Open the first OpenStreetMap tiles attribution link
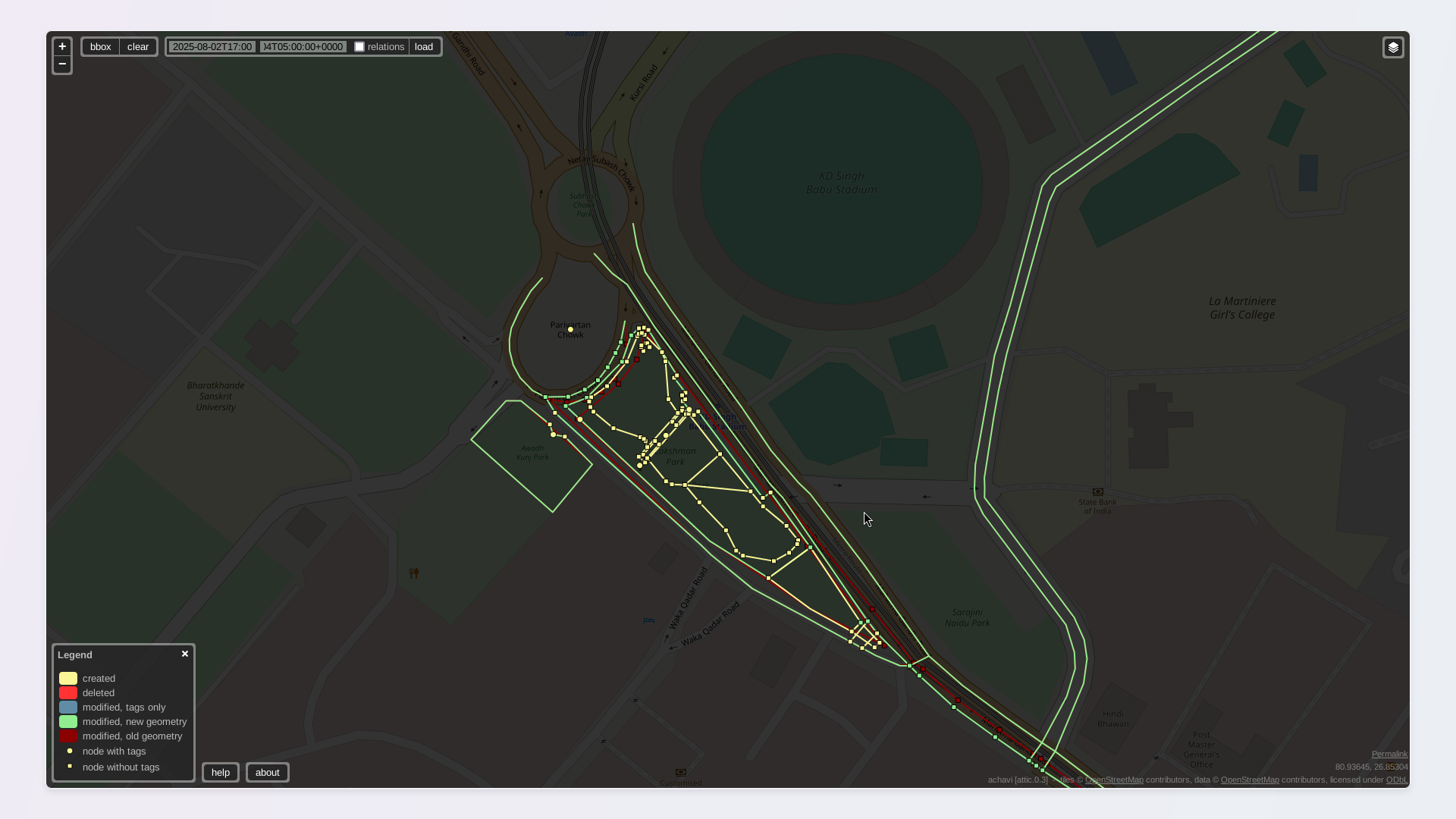The height and width of the screenshot is (819, 1456). (x=1114, y=780)
